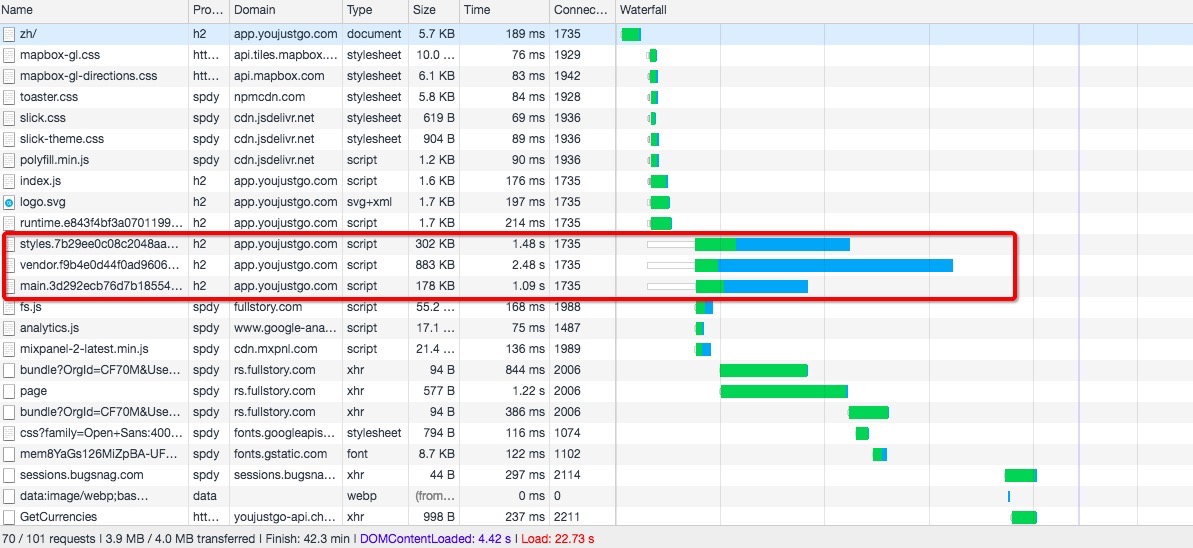Click the file icon beside fs.js
The width and height of the screenshot is (1193, 548).
(x=8, y=307)
